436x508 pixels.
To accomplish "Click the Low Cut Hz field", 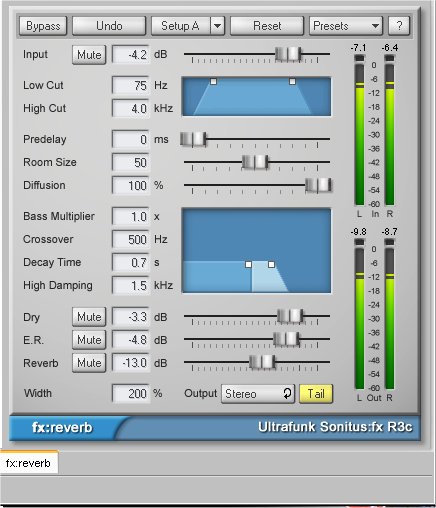I will (131, 85).
